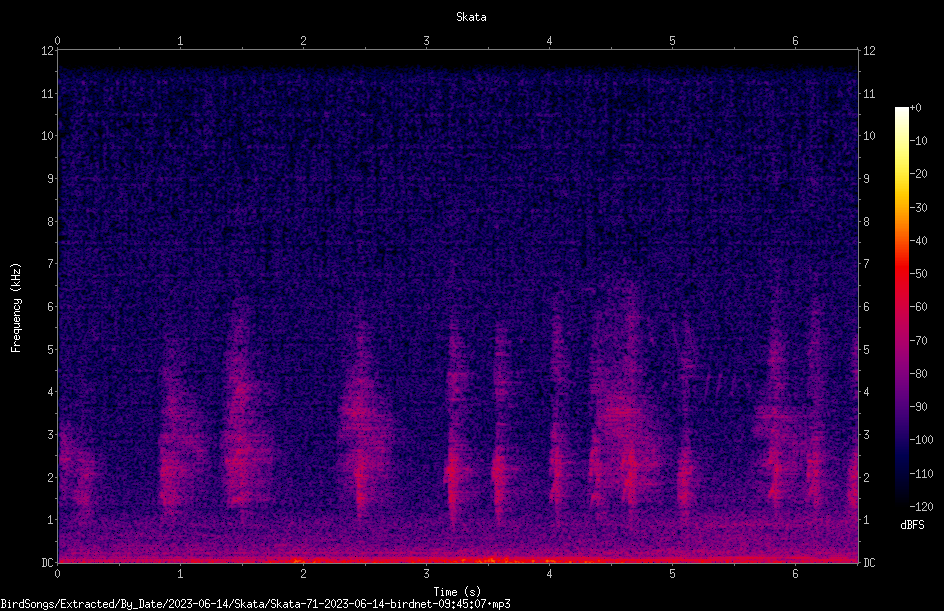The height and width of the screenshot is (611, 944).
Task: Click the 6 kHz label on right axis
Action: (x=866, y=306)
